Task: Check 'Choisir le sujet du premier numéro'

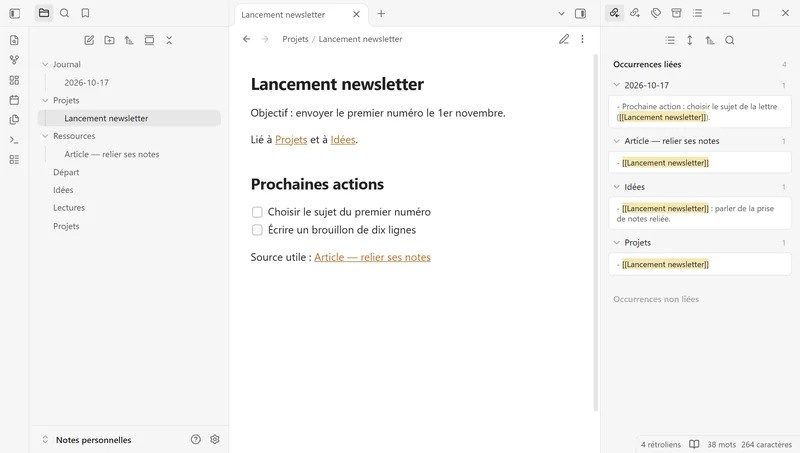Action: pyautogui.click(x=257, y=212)
